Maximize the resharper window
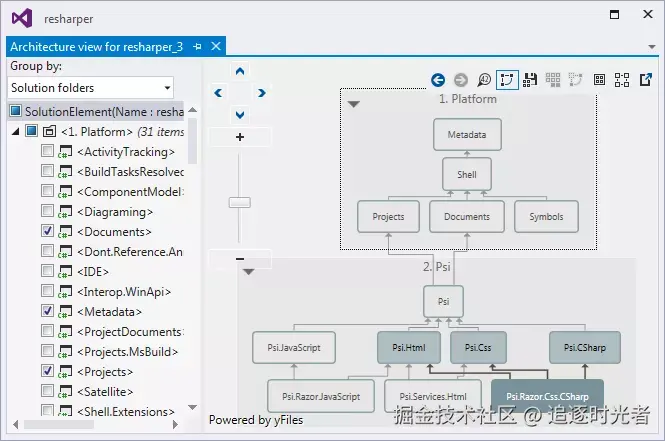 click(x=614, y=14)
